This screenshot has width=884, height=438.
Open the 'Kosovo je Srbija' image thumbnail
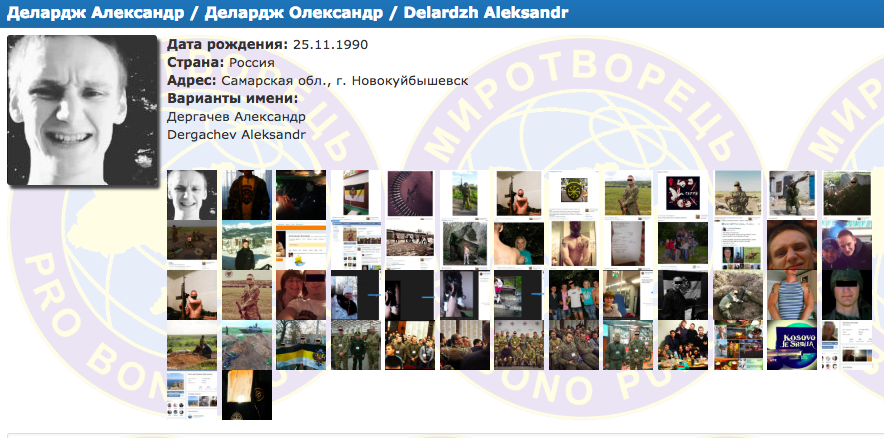793,345
